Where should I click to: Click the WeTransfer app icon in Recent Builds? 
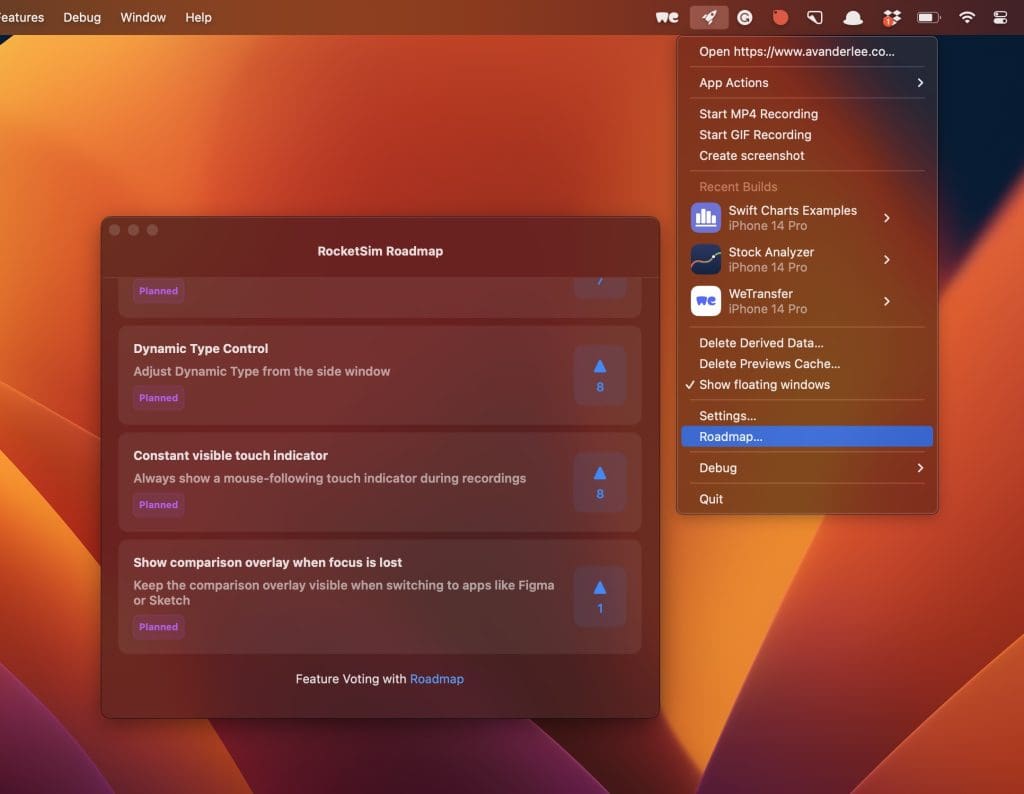click(x=705, y=301)
